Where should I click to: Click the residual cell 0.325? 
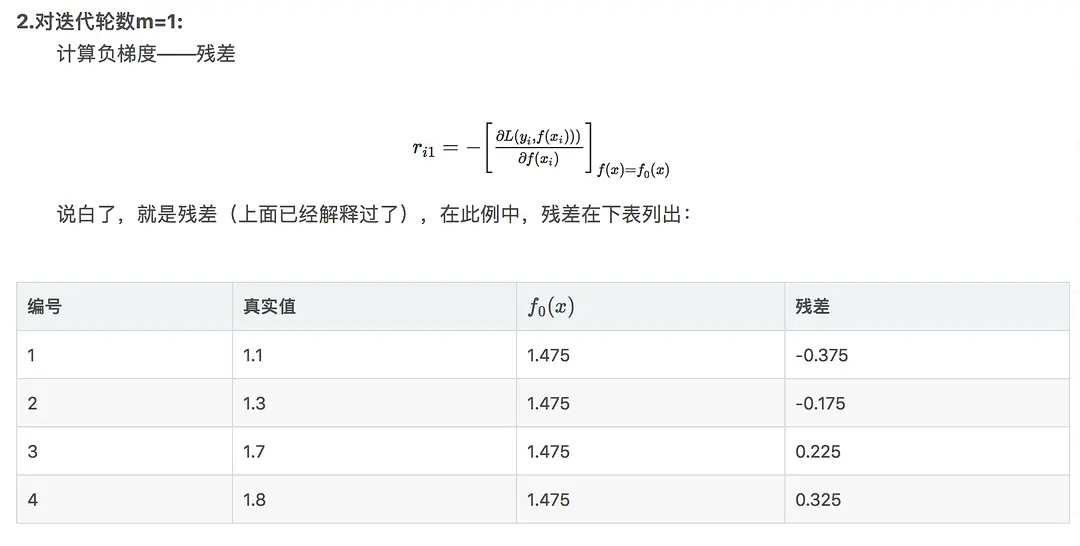(x=818, y=499)
